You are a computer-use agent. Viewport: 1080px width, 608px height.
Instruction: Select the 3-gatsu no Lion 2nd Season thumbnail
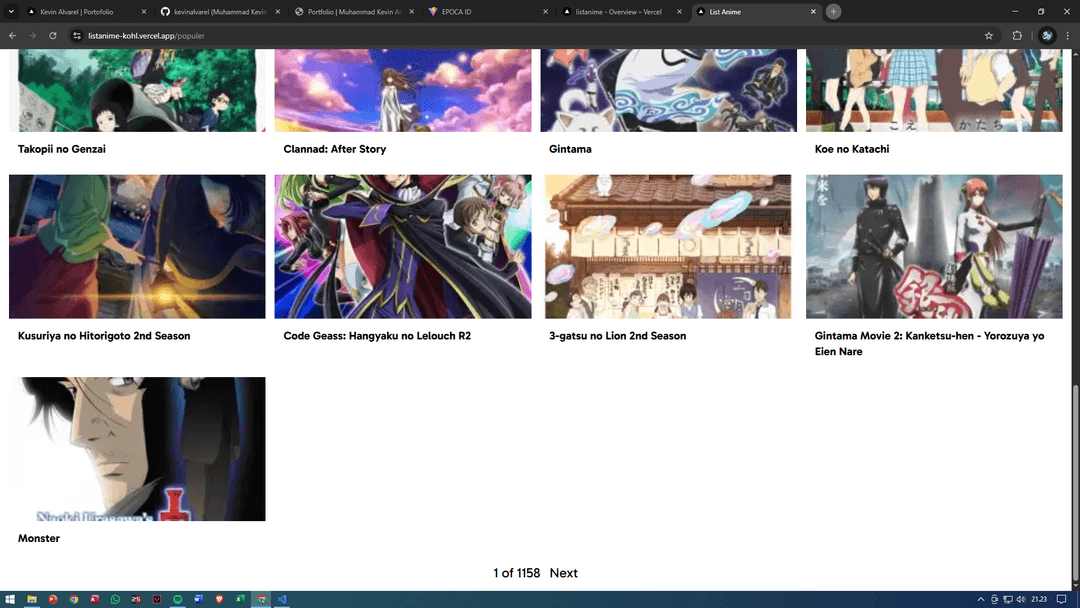coord(668,247)
